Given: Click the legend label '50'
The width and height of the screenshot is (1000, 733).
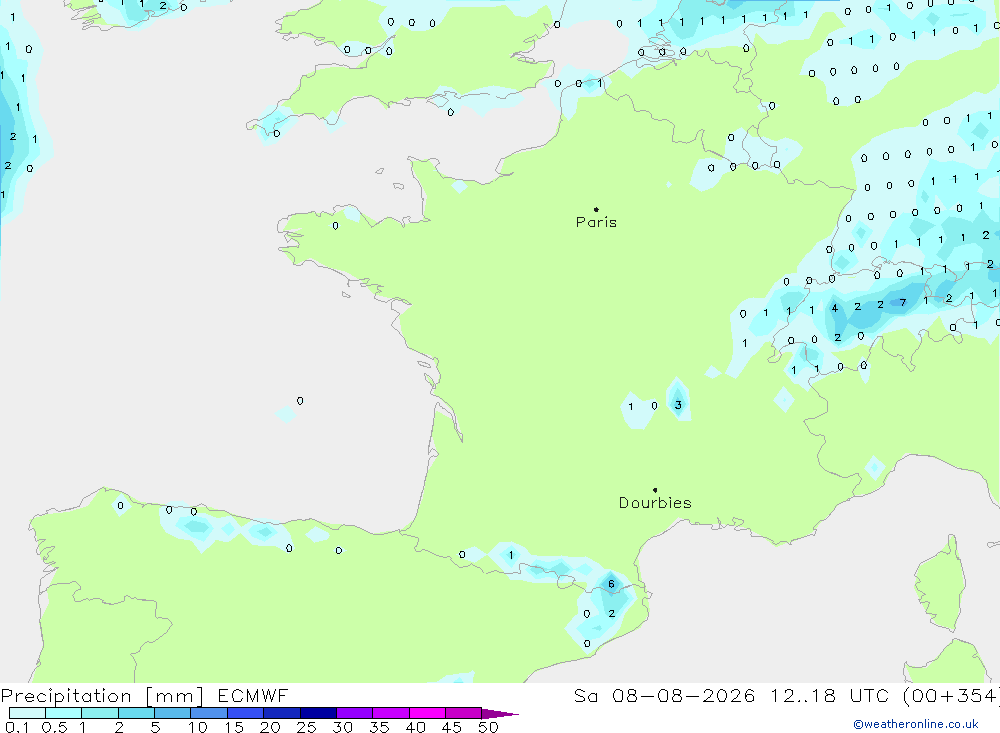Looking at the screenshot, I should point(488,727).
